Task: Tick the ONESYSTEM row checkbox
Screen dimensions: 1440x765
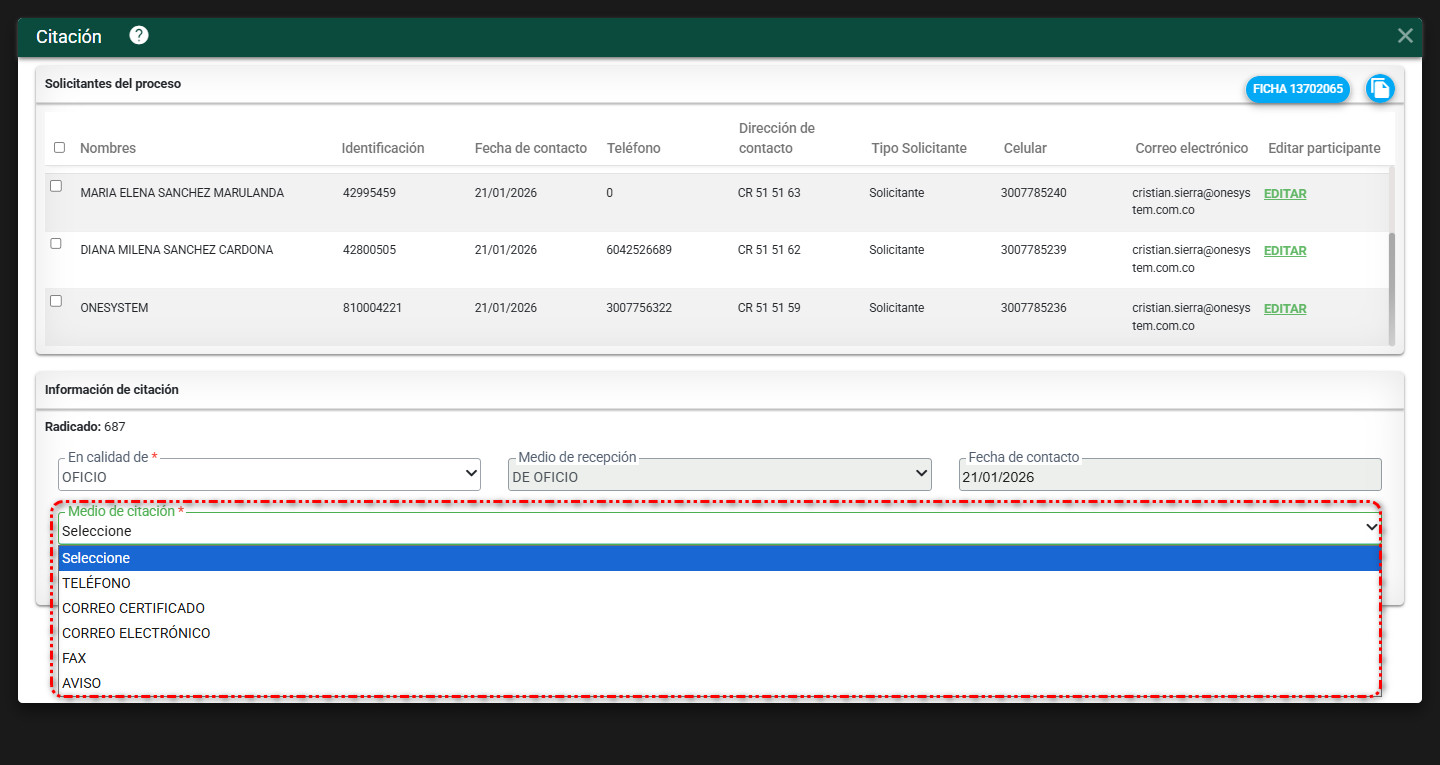Action: click(x=56, y=301)
